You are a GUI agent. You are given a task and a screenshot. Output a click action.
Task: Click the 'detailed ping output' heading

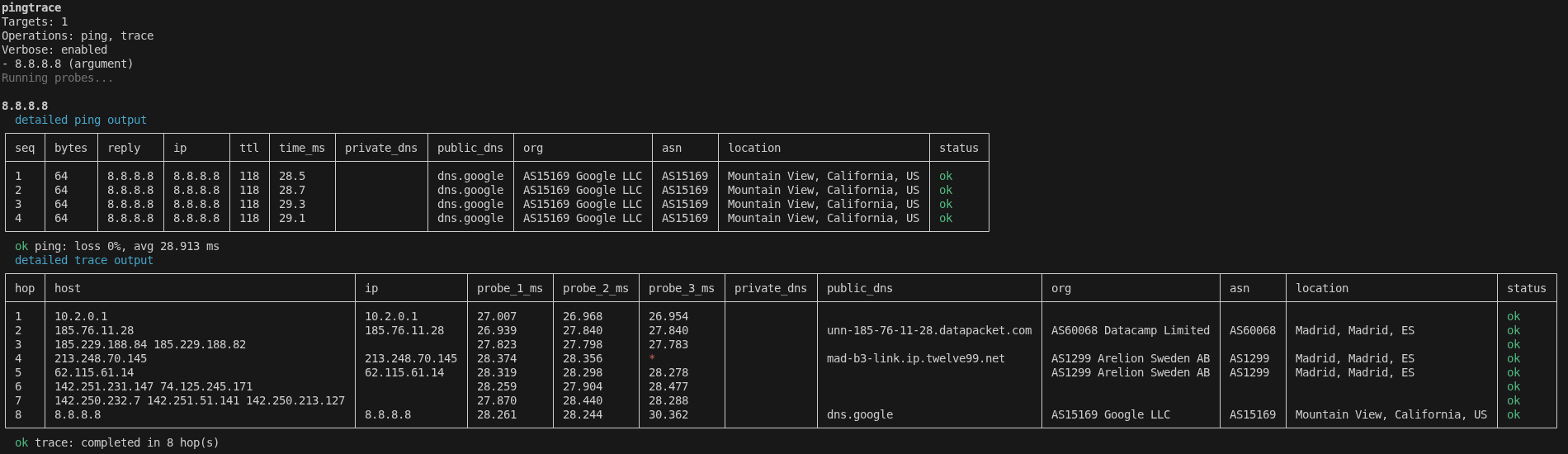tap(80, 120)
